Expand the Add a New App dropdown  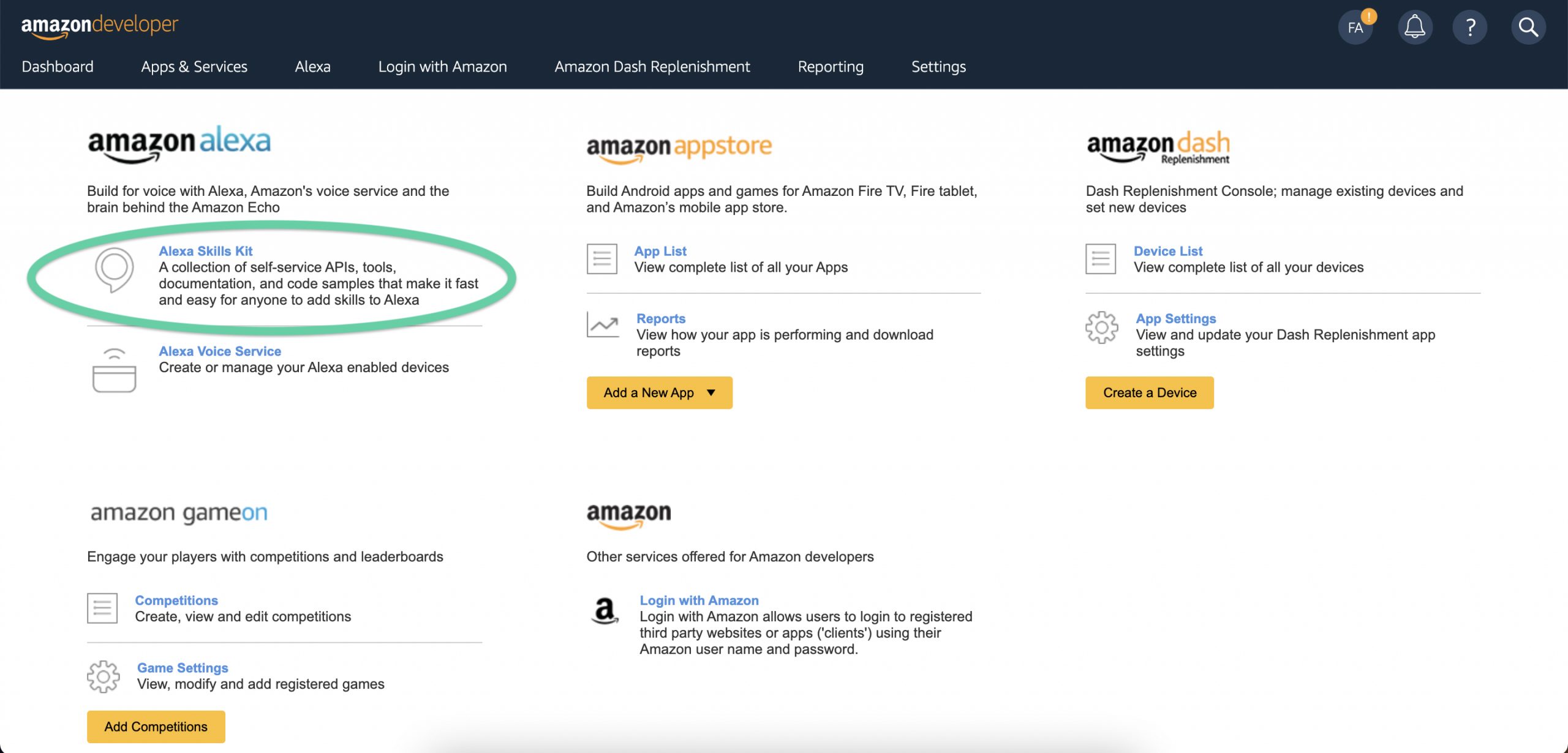coord(660,392)
